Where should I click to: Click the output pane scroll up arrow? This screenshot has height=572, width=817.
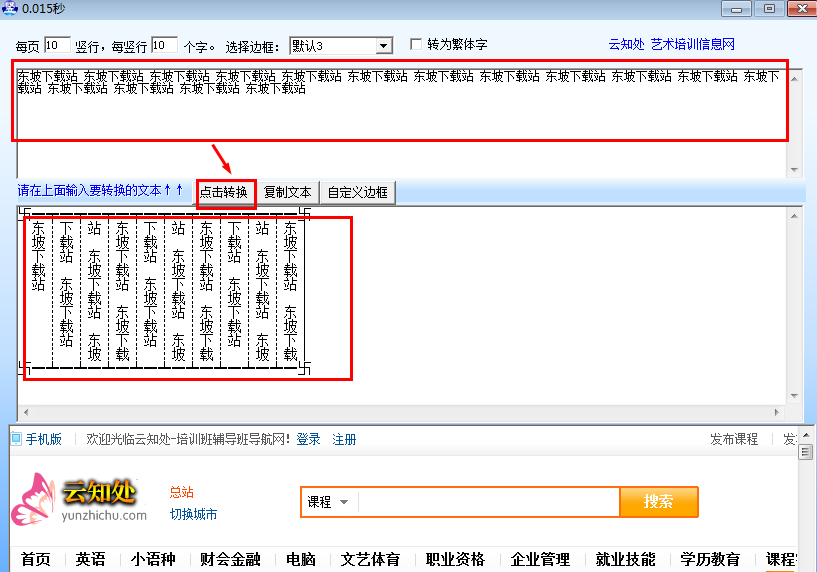794,216
